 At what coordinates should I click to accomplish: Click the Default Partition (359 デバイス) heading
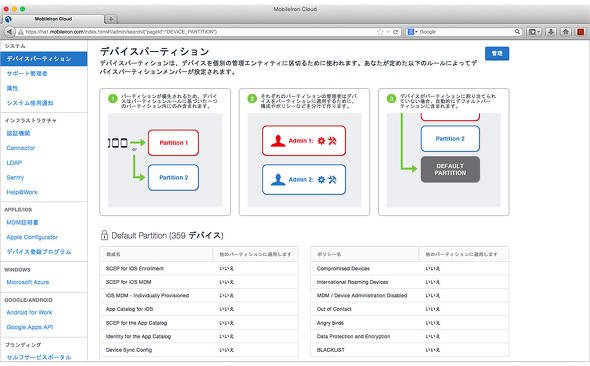click(167, 235)
